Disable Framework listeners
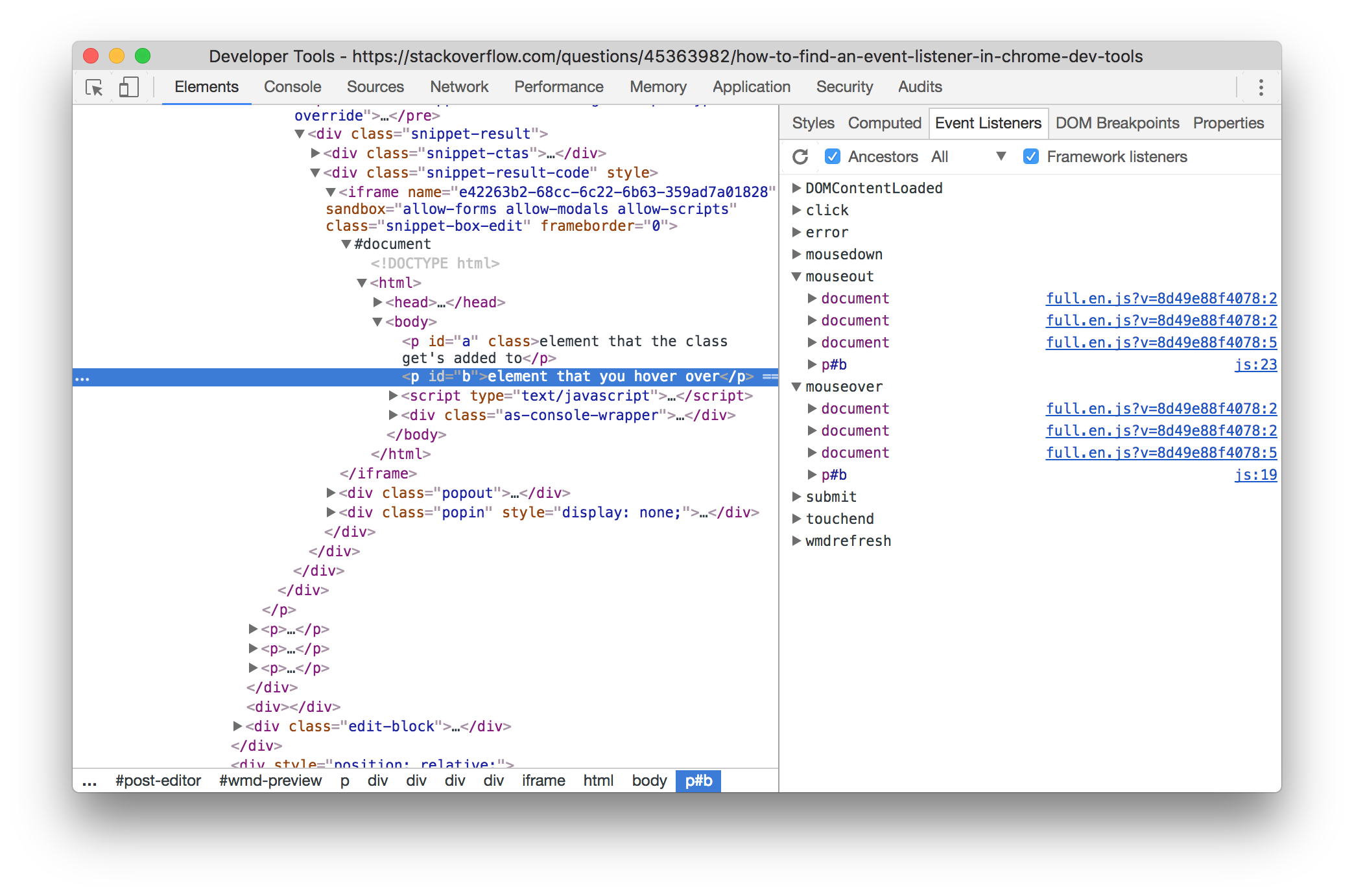The image size is (1354, 896). (1031, 156)
